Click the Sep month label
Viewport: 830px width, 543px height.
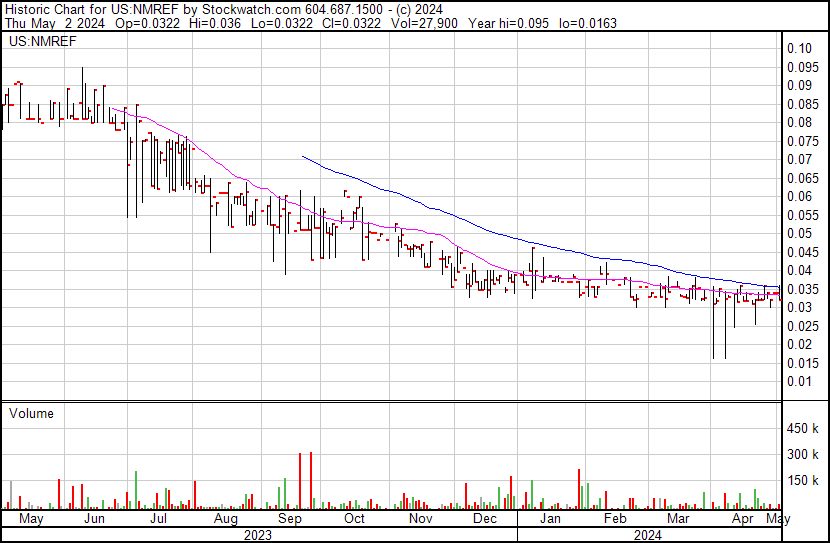point(290,519)
